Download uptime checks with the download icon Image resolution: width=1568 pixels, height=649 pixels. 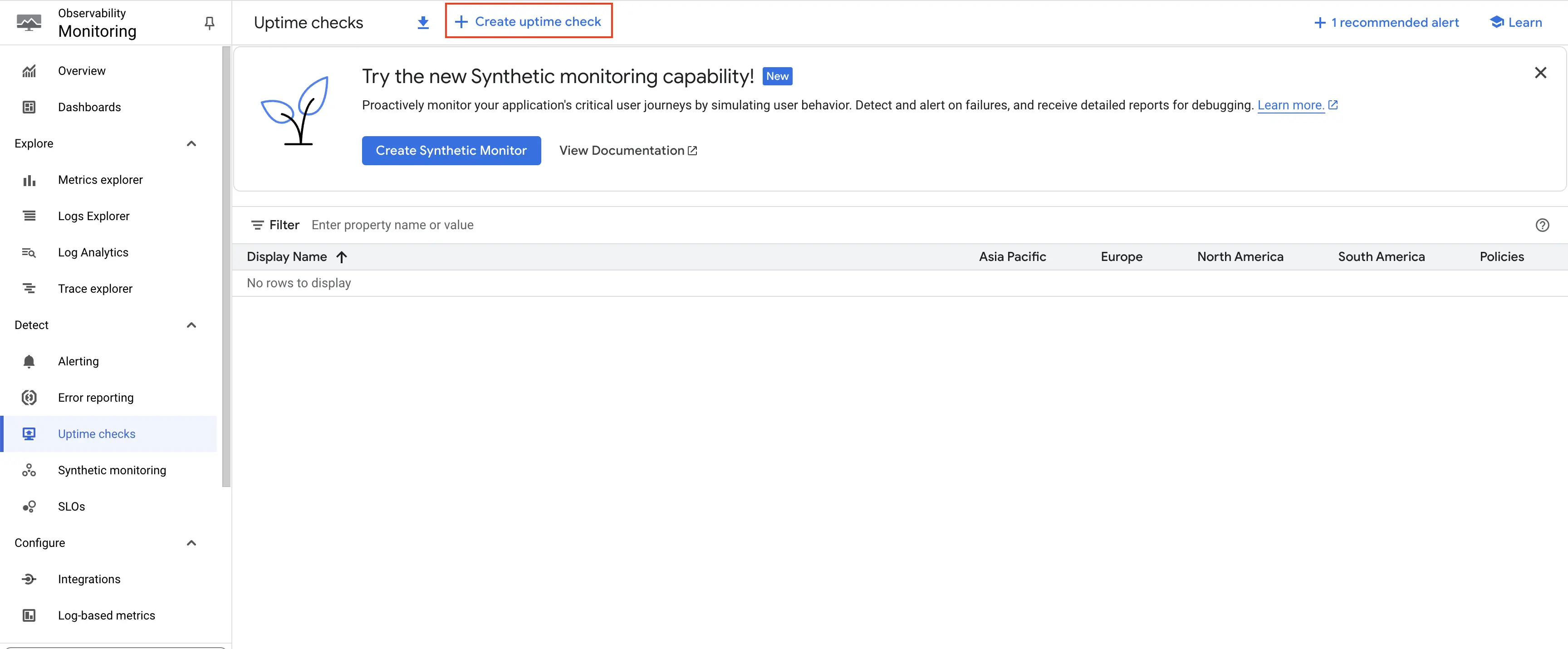pyautogui.click(x=423, y=23)
